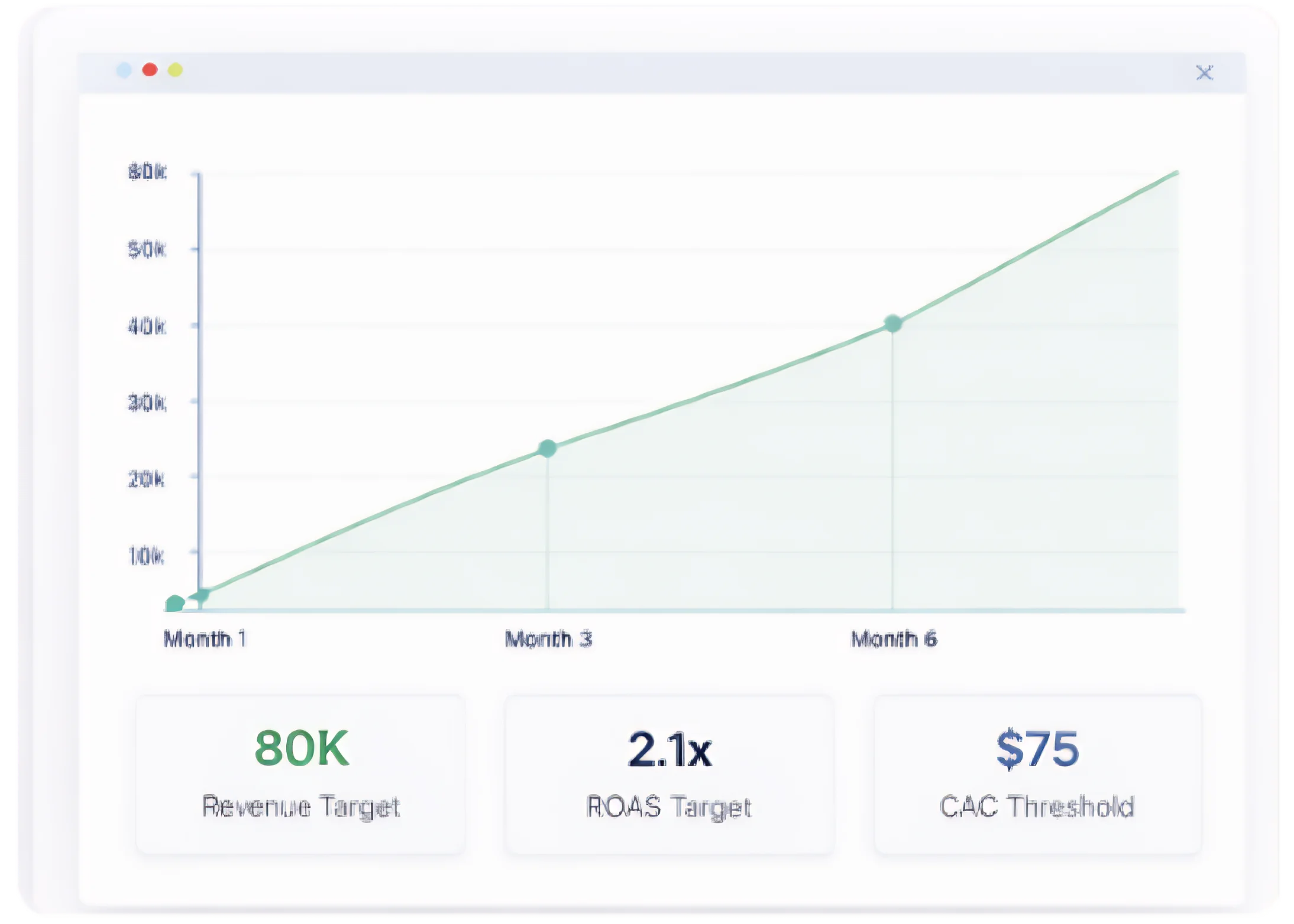Click the yellow window dot
Viewport: 1294px width, 924px height.
(x=175, y=70)
